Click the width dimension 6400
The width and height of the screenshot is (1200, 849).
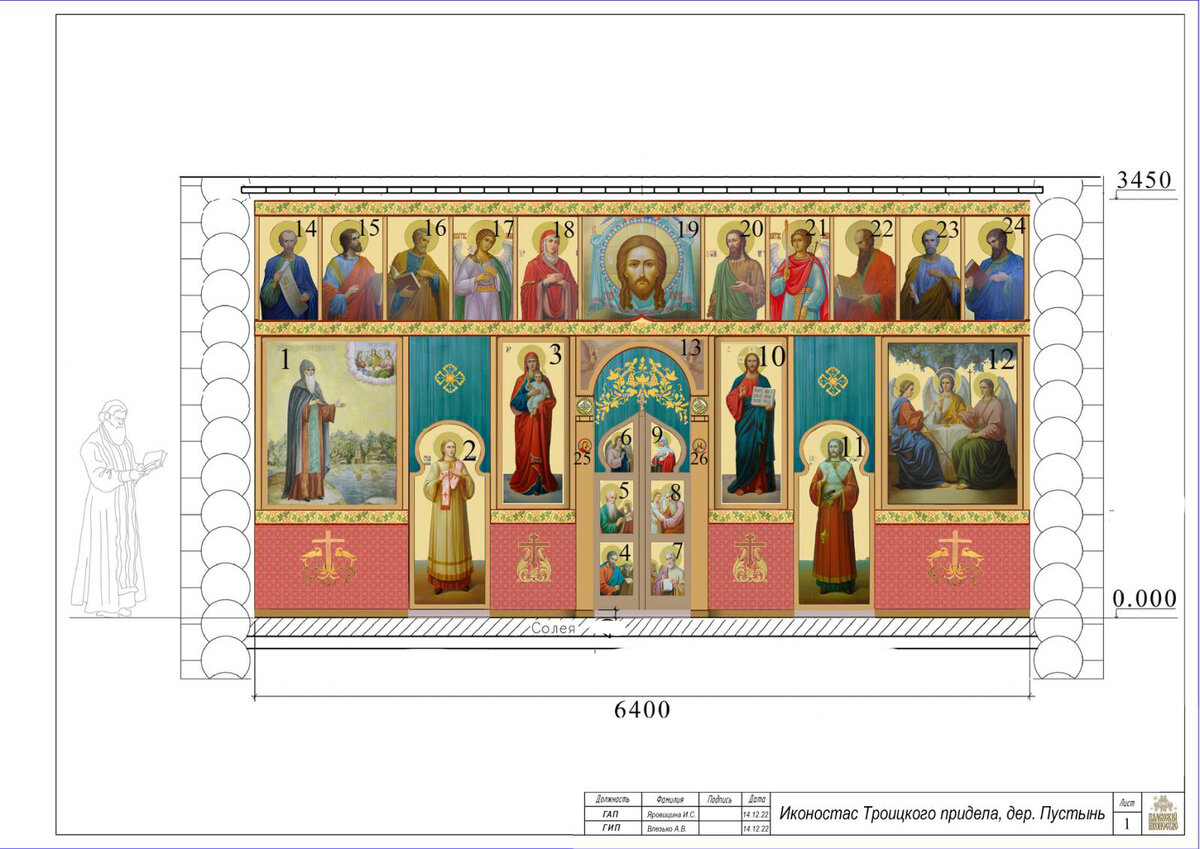point(641,710)
